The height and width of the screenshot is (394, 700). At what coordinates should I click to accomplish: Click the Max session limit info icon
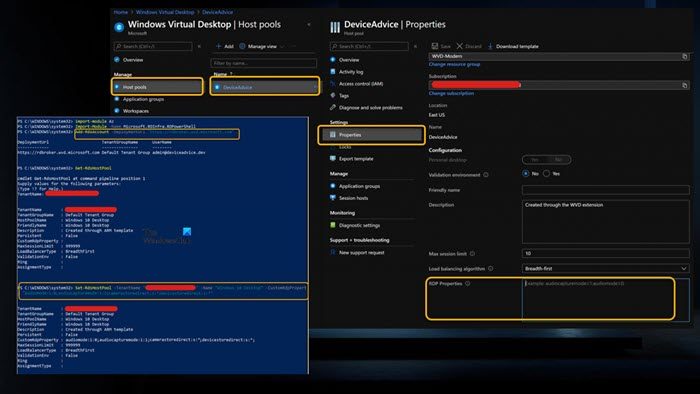[472, 253]
